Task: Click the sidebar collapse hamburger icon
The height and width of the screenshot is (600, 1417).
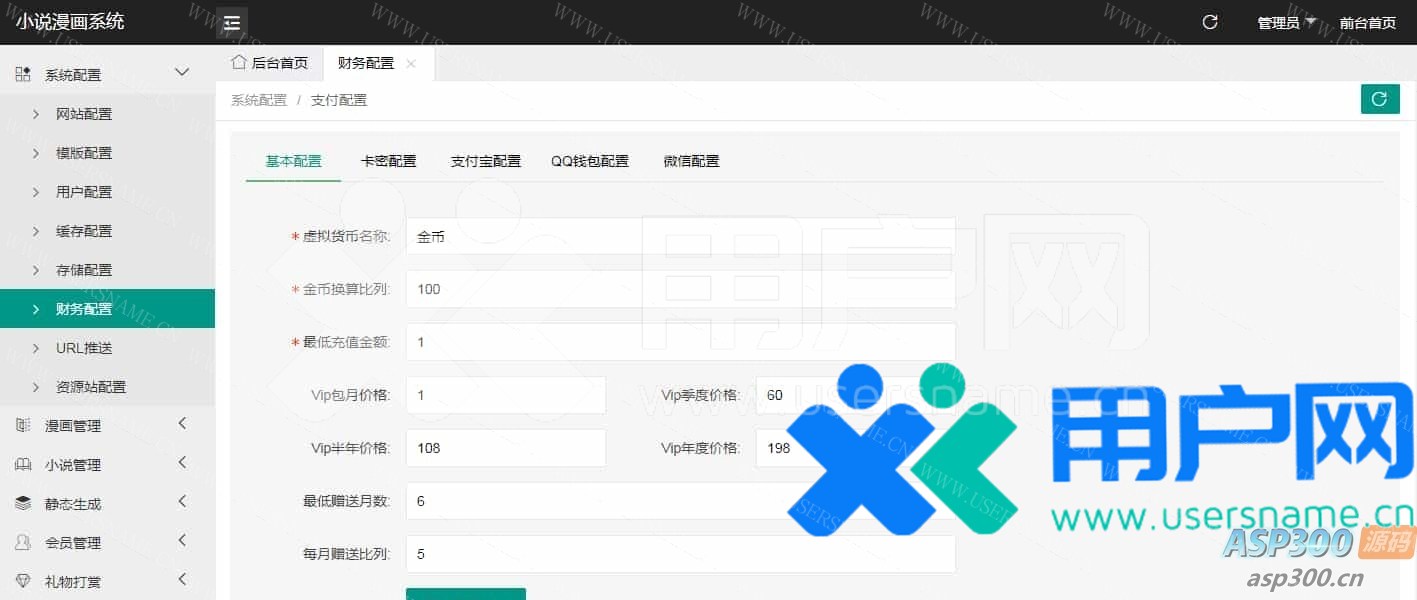Action: click(232, 23)
